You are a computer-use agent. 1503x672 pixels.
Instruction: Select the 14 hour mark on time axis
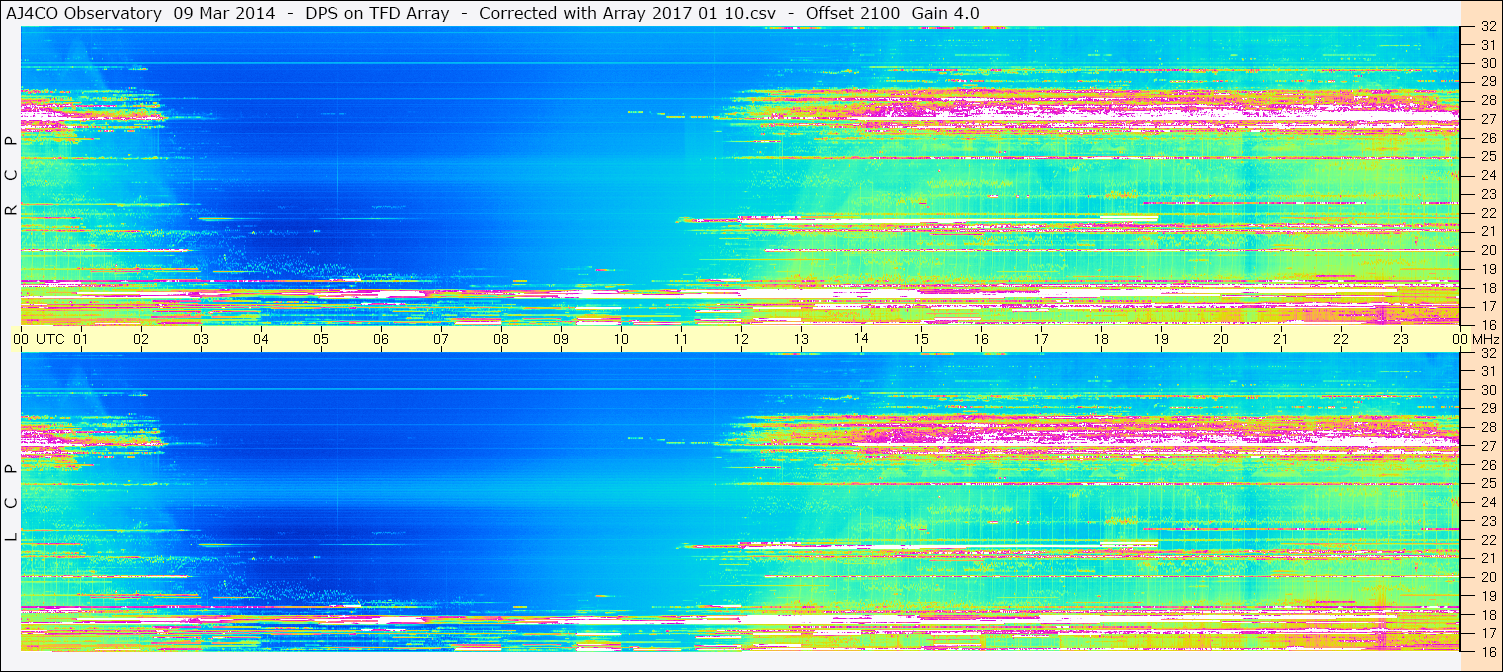(x=861, y=339)
